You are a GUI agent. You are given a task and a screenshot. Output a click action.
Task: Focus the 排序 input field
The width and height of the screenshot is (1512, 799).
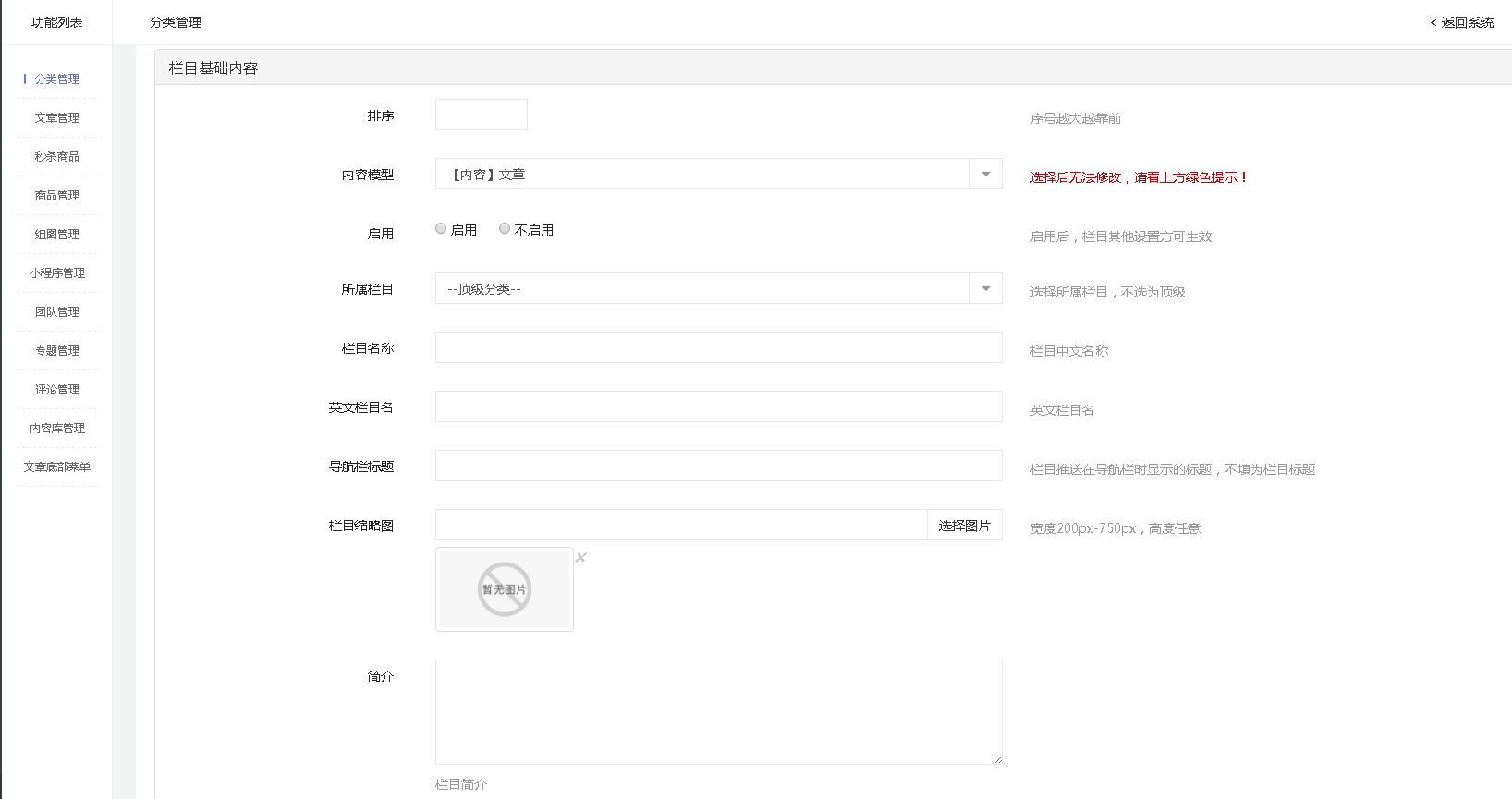[x=482, y=115]
